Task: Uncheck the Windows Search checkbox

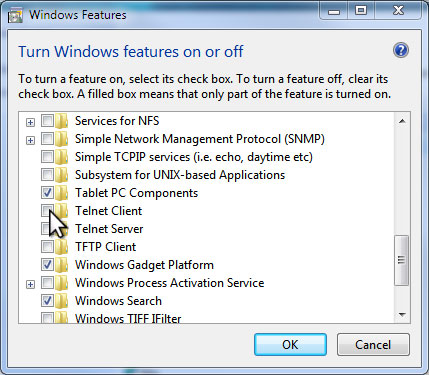Action: click(x=47, y=301)
